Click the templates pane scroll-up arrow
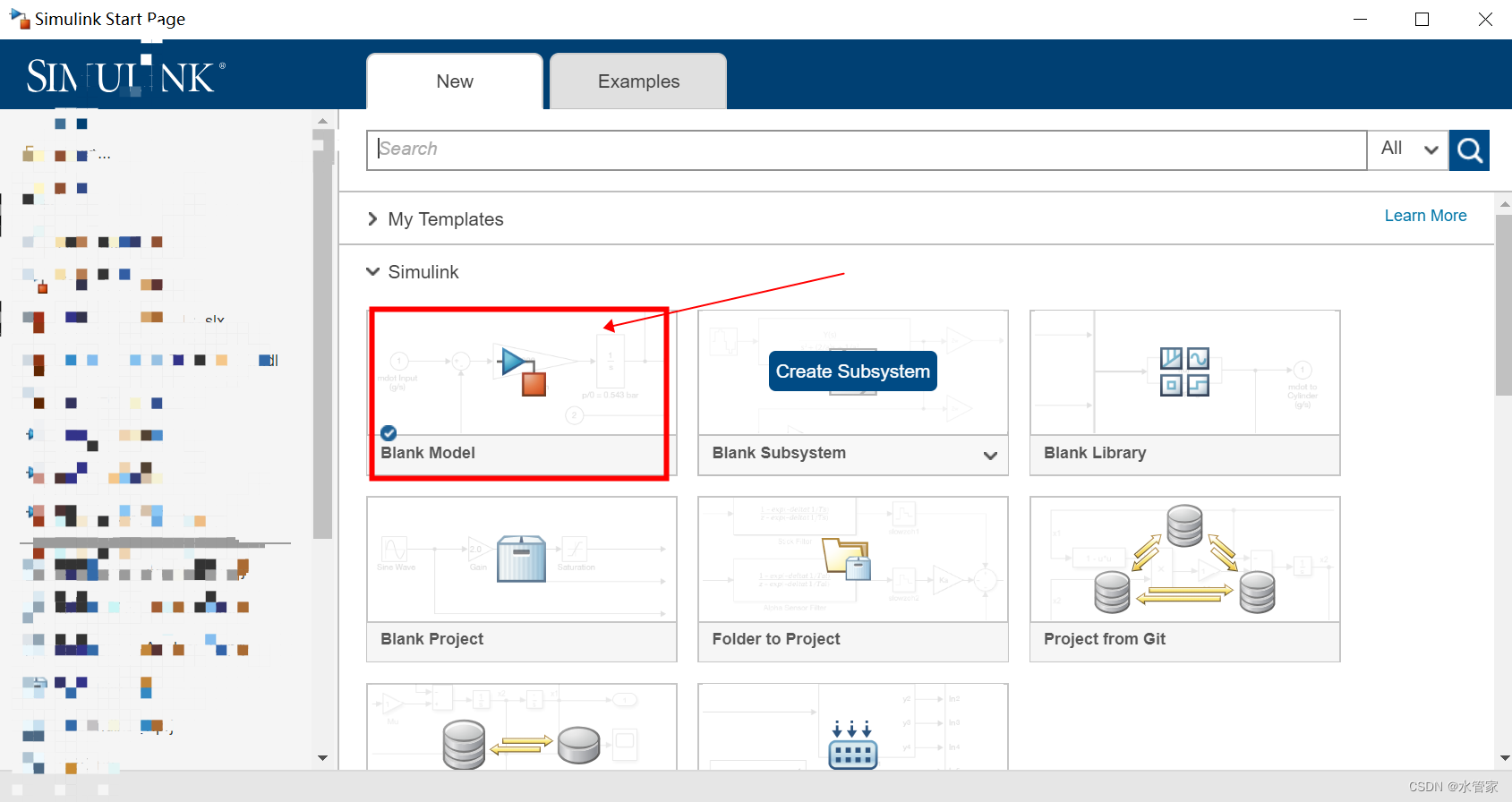The height and width of the screenshot is (802, 1512). pos(1504,204)
